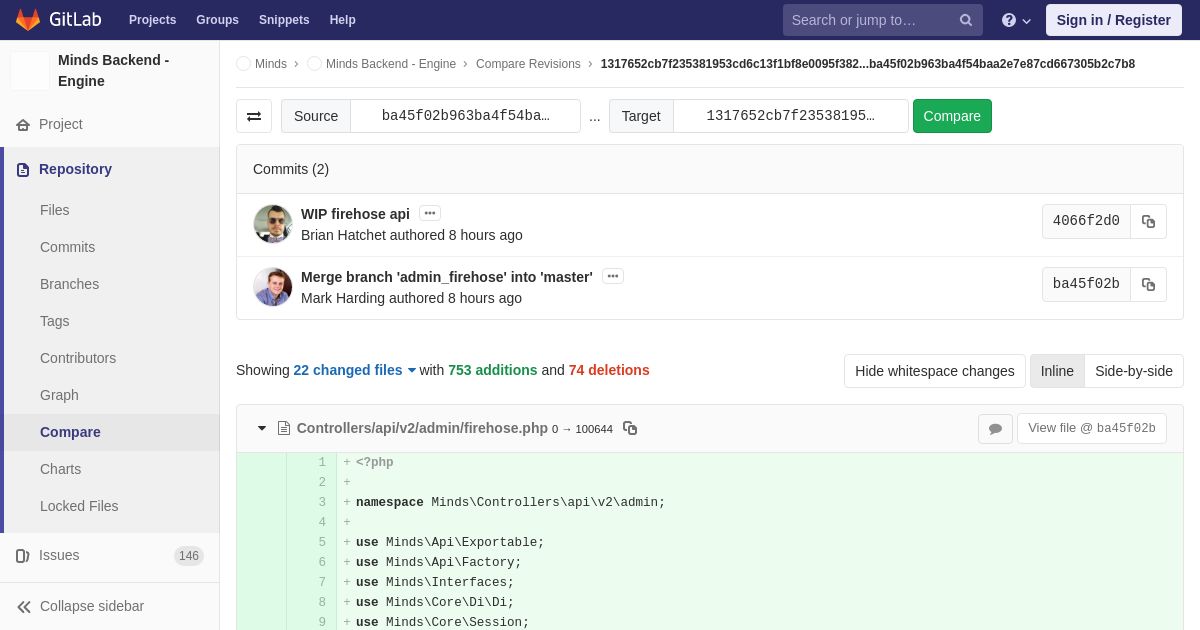
Task: Toggle comments for firehose.php file
Action: coord(995,429)
